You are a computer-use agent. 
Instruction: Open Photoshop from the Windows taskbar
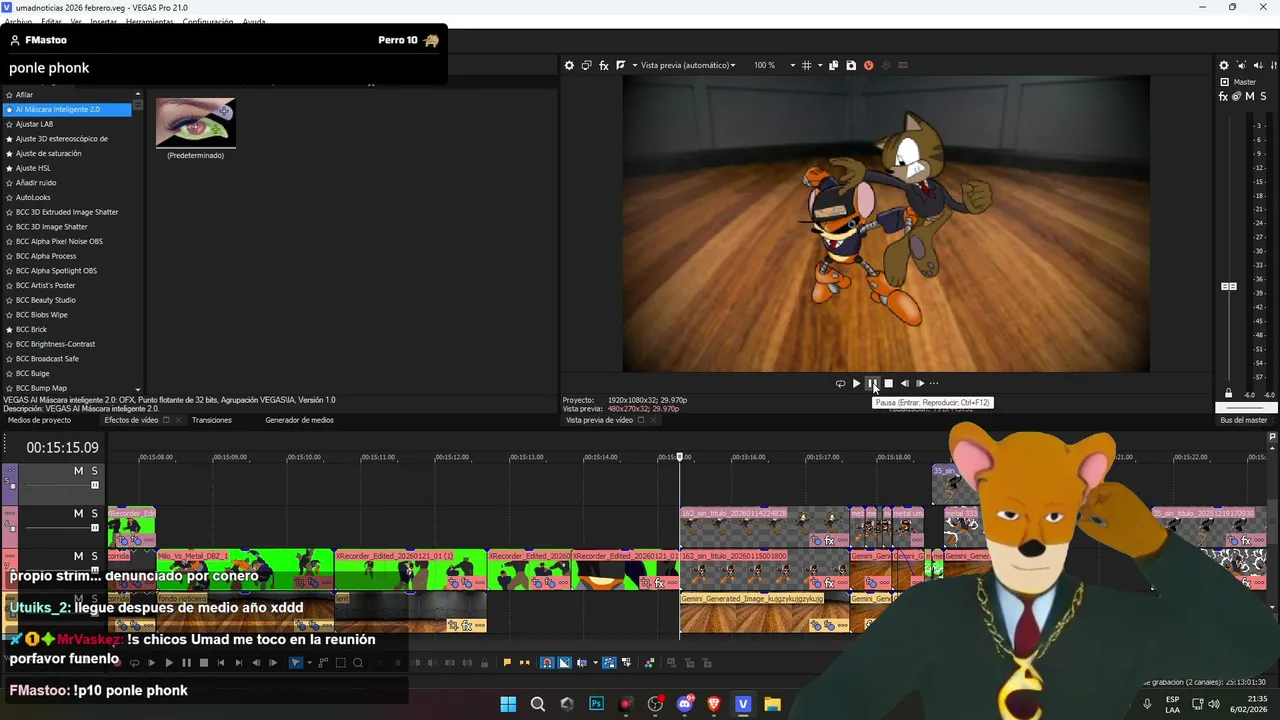click(596, 704)
